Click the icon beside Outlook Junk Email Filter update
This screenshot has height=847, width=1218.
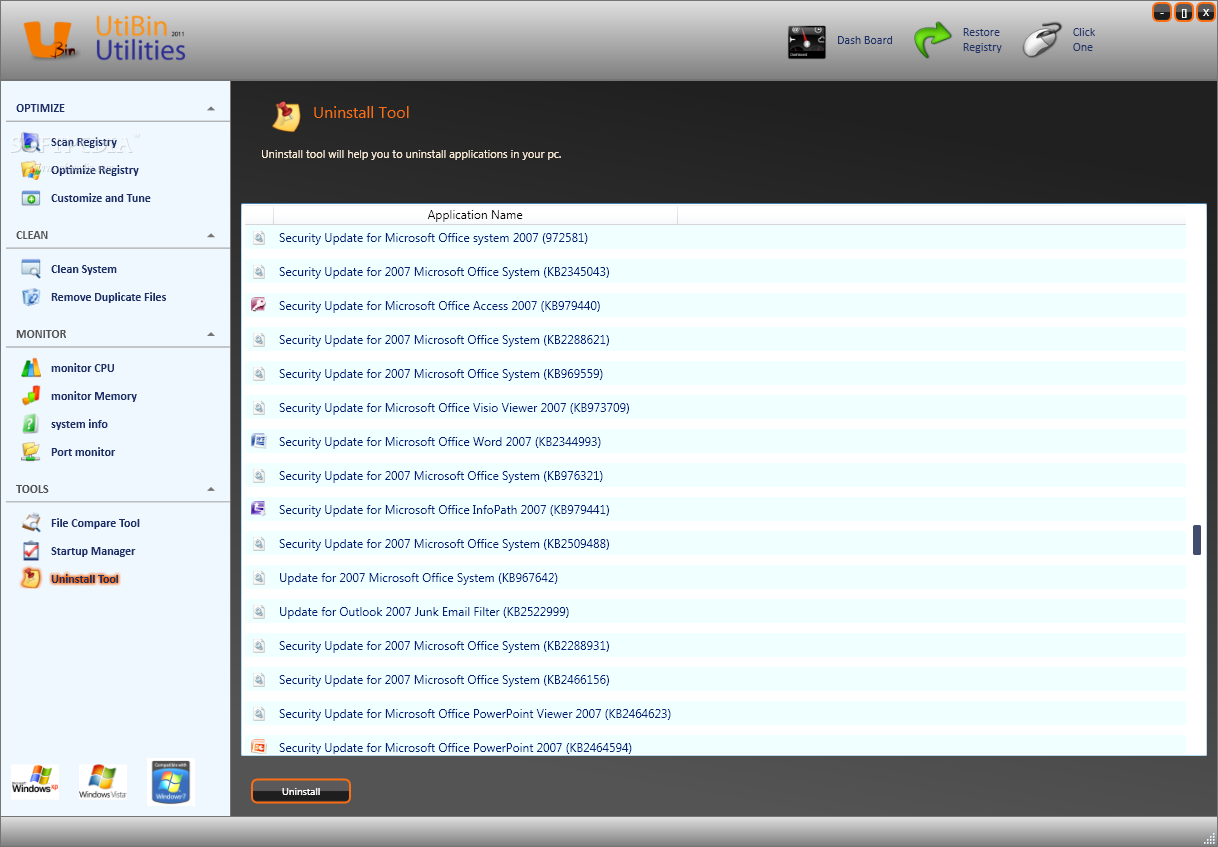click(259, 612)
